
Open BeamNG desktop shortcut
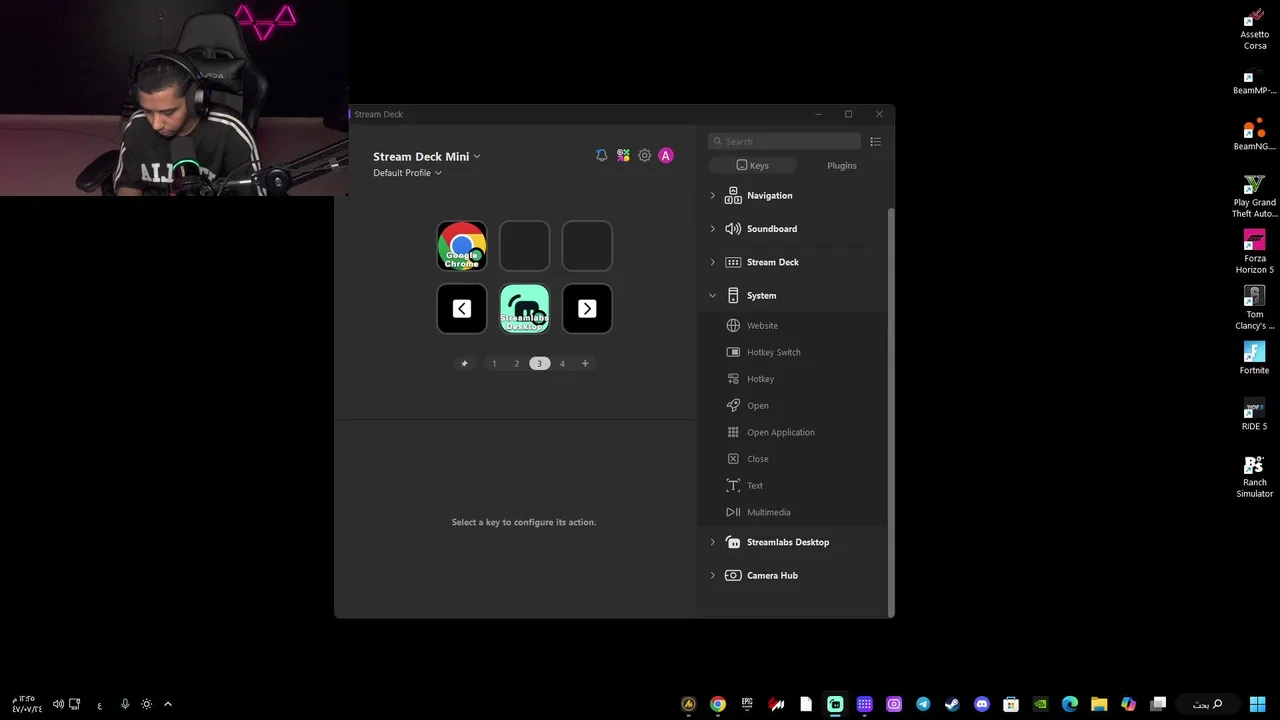tap(1254, 136)
